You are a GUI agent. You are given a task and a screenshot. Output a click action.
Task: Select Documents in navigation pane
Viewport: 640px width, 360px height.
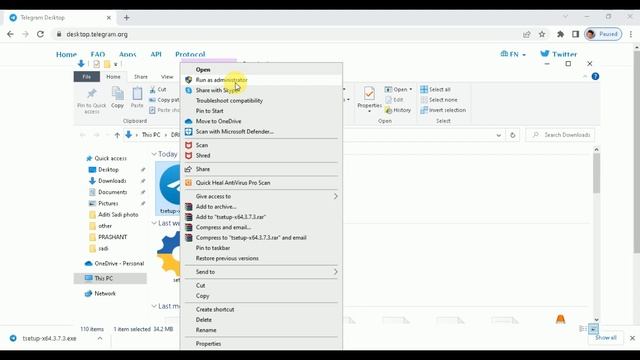pos(112,192)
